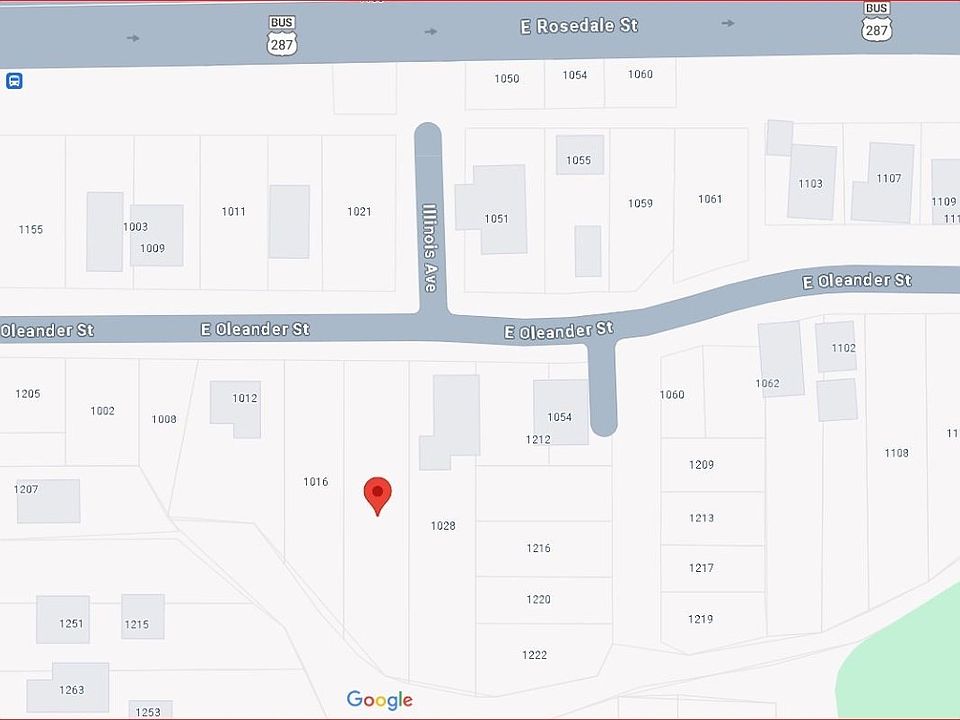Select address label 1061

710,199
